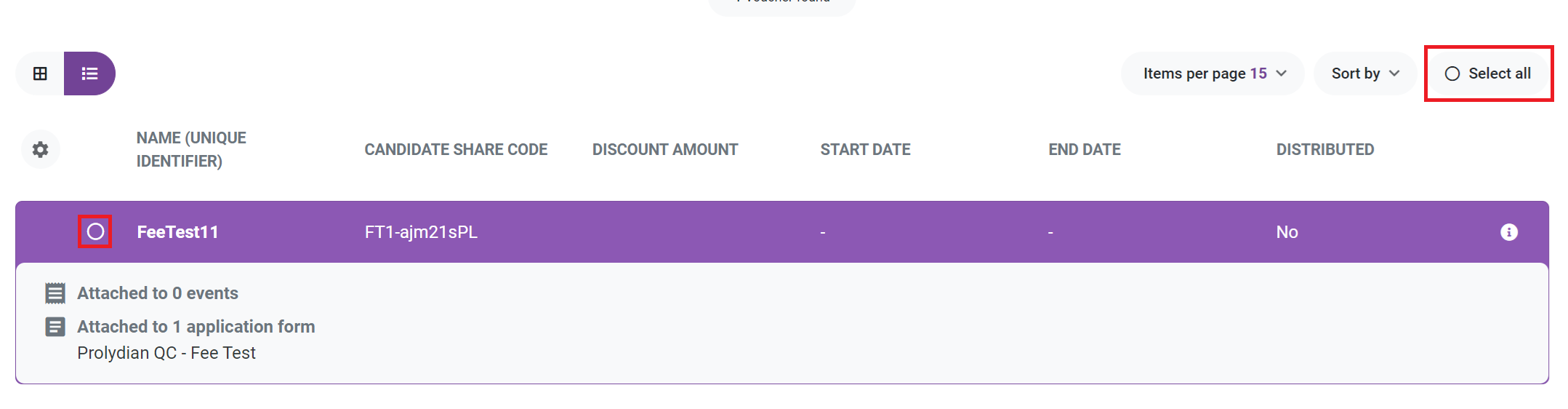Open Items per page dropdown
Screen dimensions: 1568x409
click(1213, 74)
